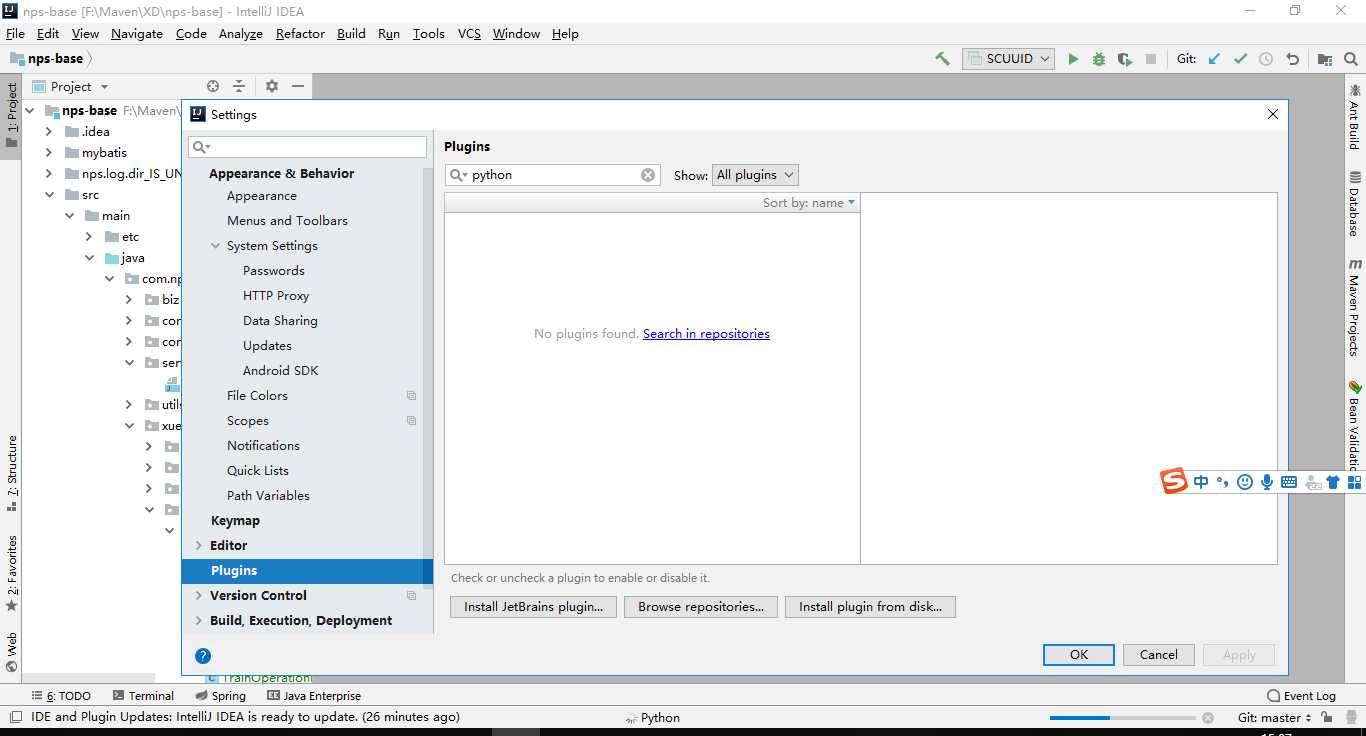Image resolution: width=1366 pixels, height=736 pixels.
Task: Click the plugin search field containing python
Action: tap(553, 175)
